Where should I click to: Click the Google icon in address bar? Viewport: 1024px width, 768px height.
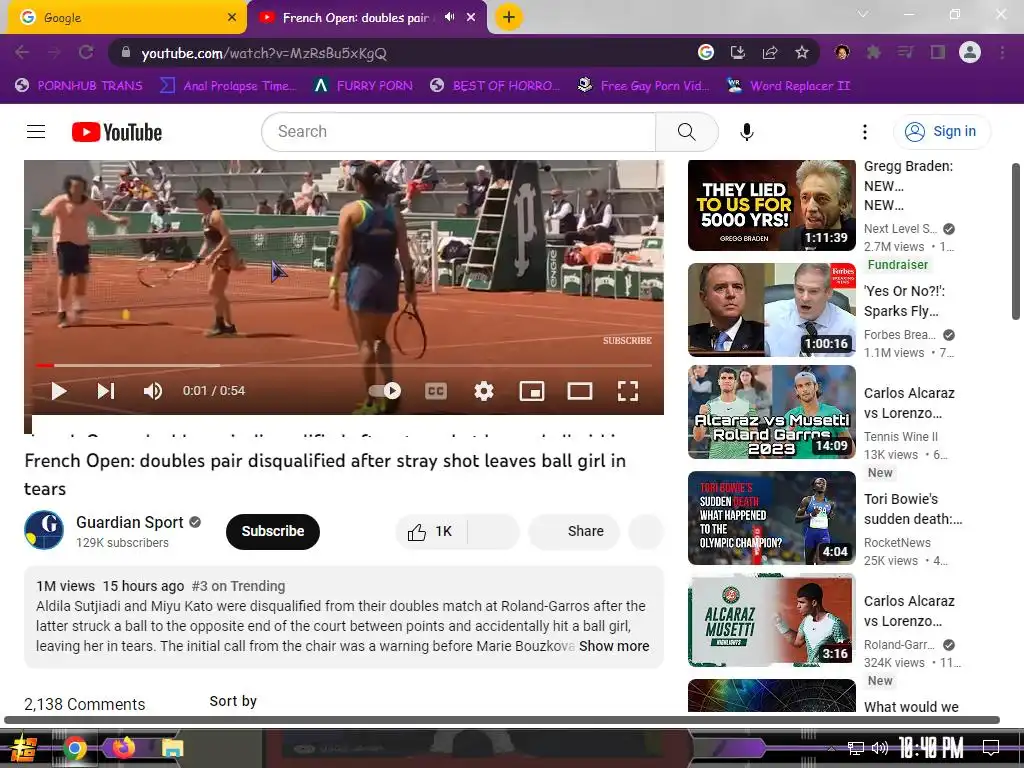click(x=706, y=52)
